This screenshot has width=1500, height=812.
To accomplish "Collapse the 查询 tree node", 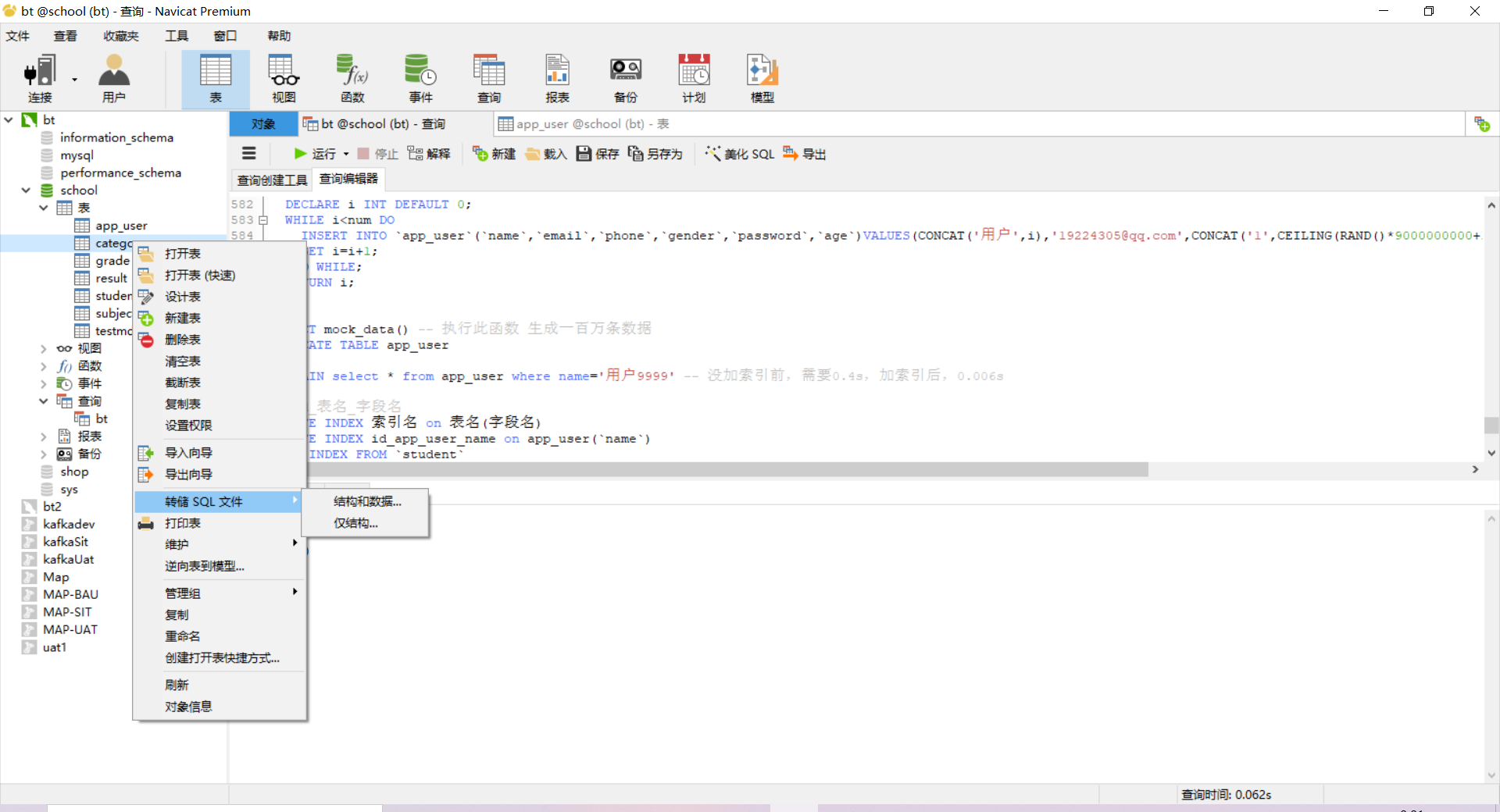I will click(x=44, y=401).
